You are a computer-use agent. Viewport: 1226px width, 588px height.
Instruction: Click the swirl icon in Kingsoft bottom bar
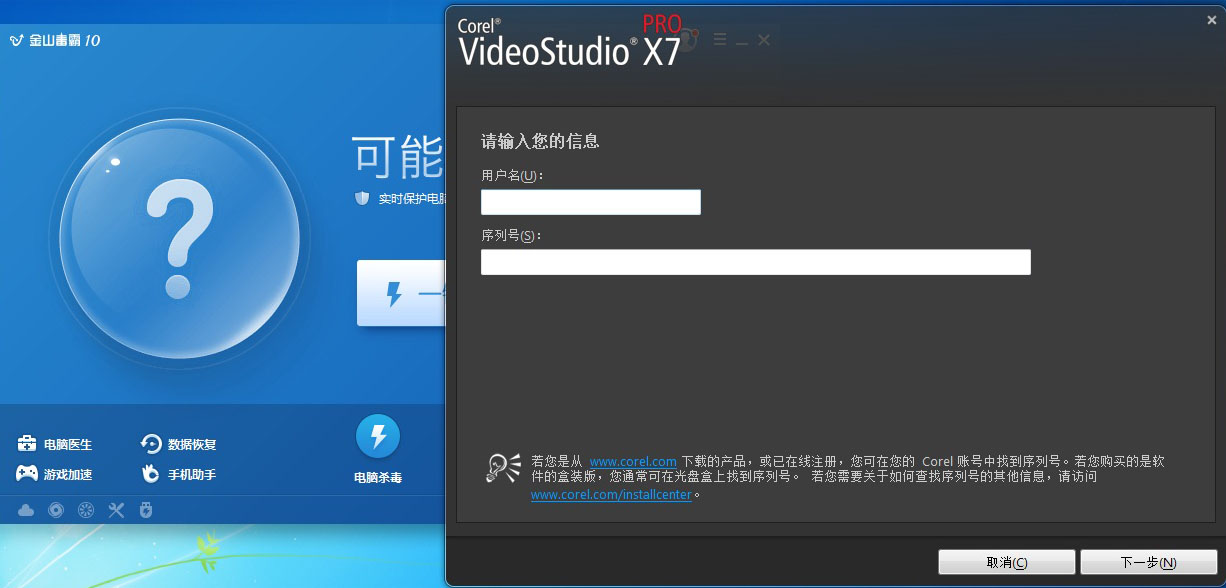(x=56, y=510)
